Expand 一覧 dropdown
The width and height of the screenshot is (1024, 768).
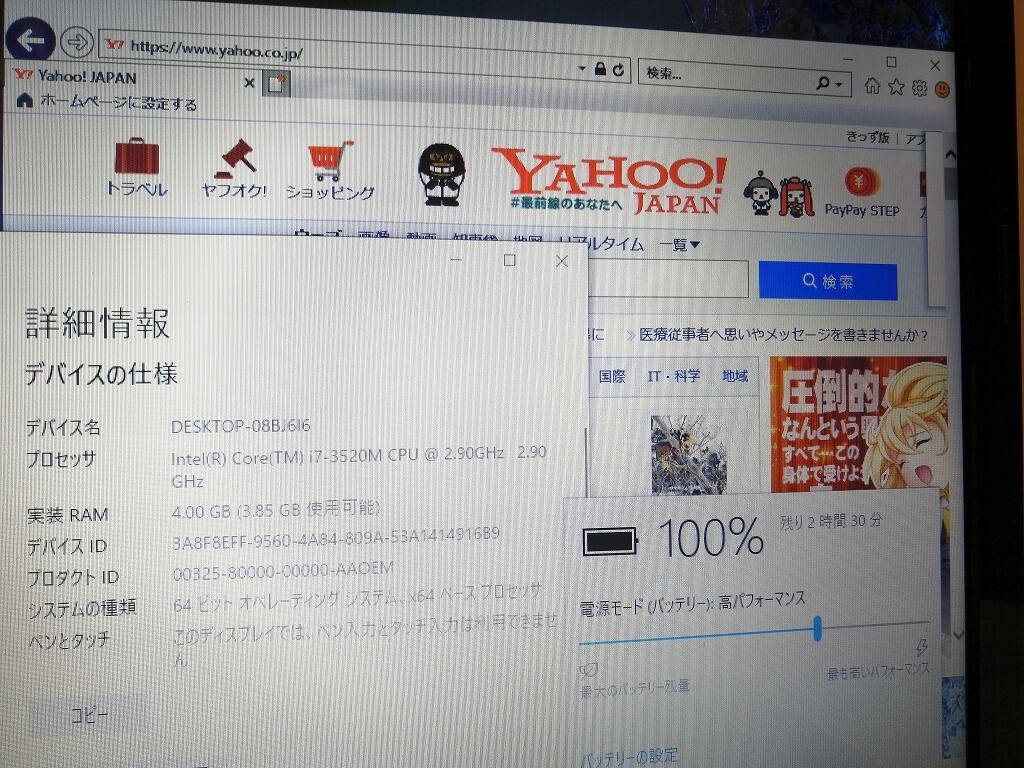pos(679,245)
